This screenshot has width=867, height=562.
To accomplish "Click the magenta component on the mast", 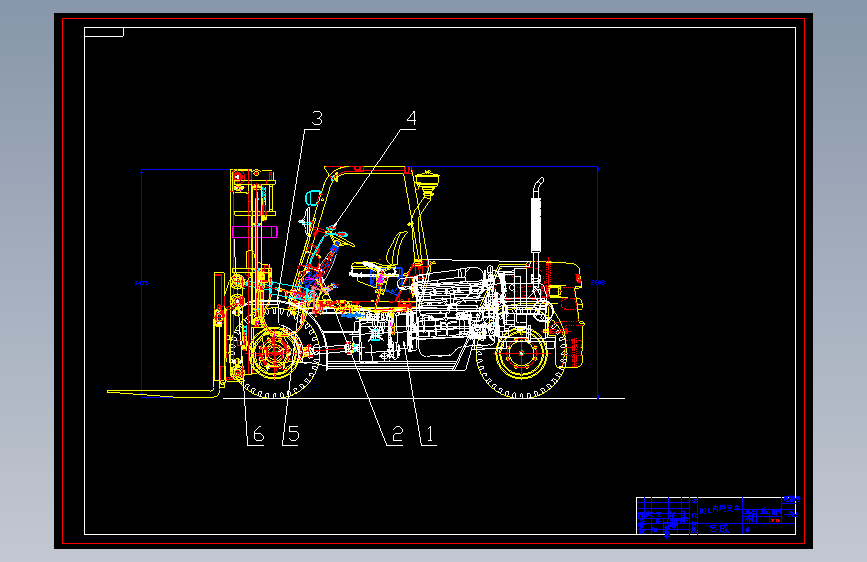I will [255, 231].
